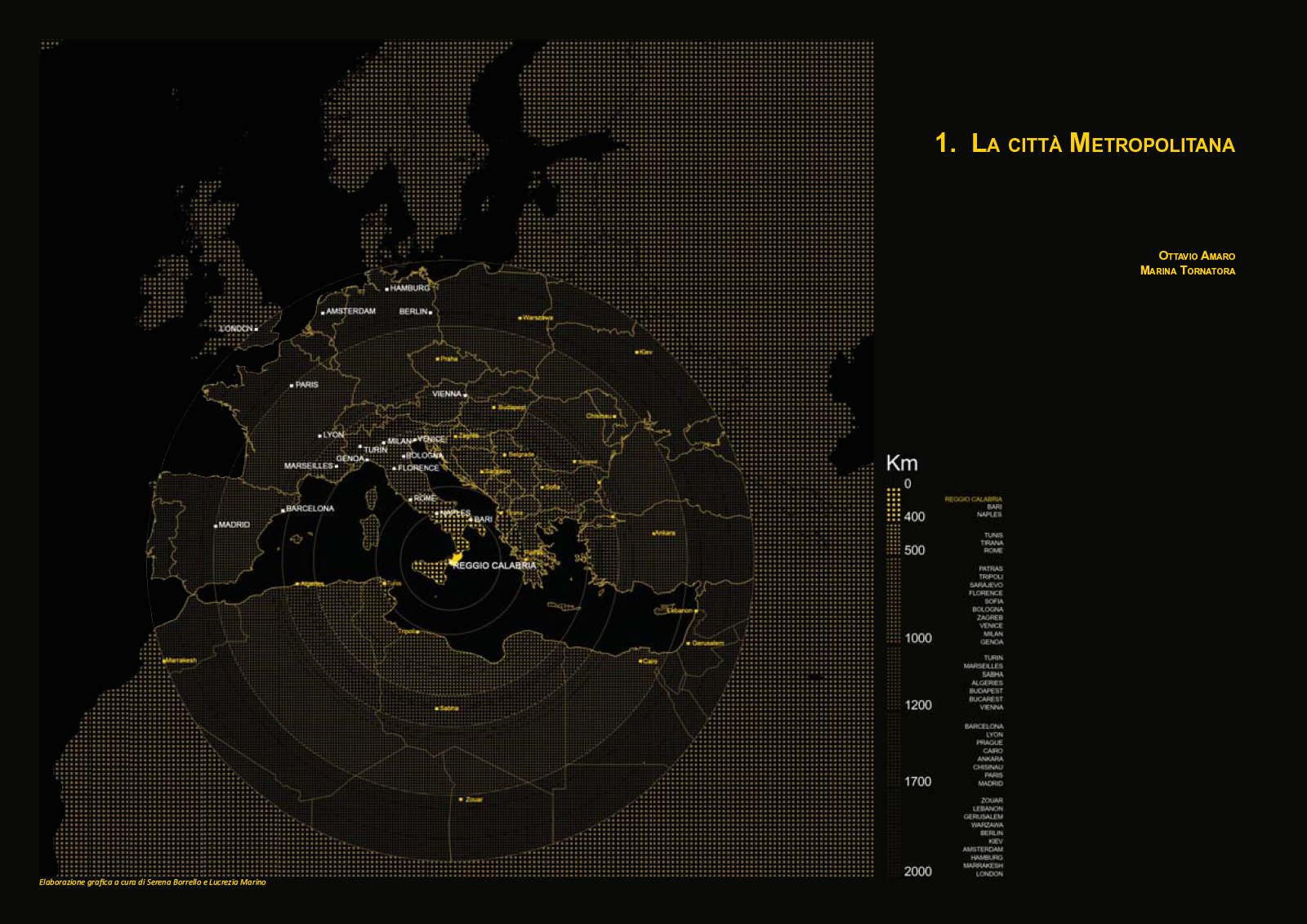Click the Km heading of the distance legend
This screenshot has width=1307, height=924.
pyautogui.click(x=902, y=464)
